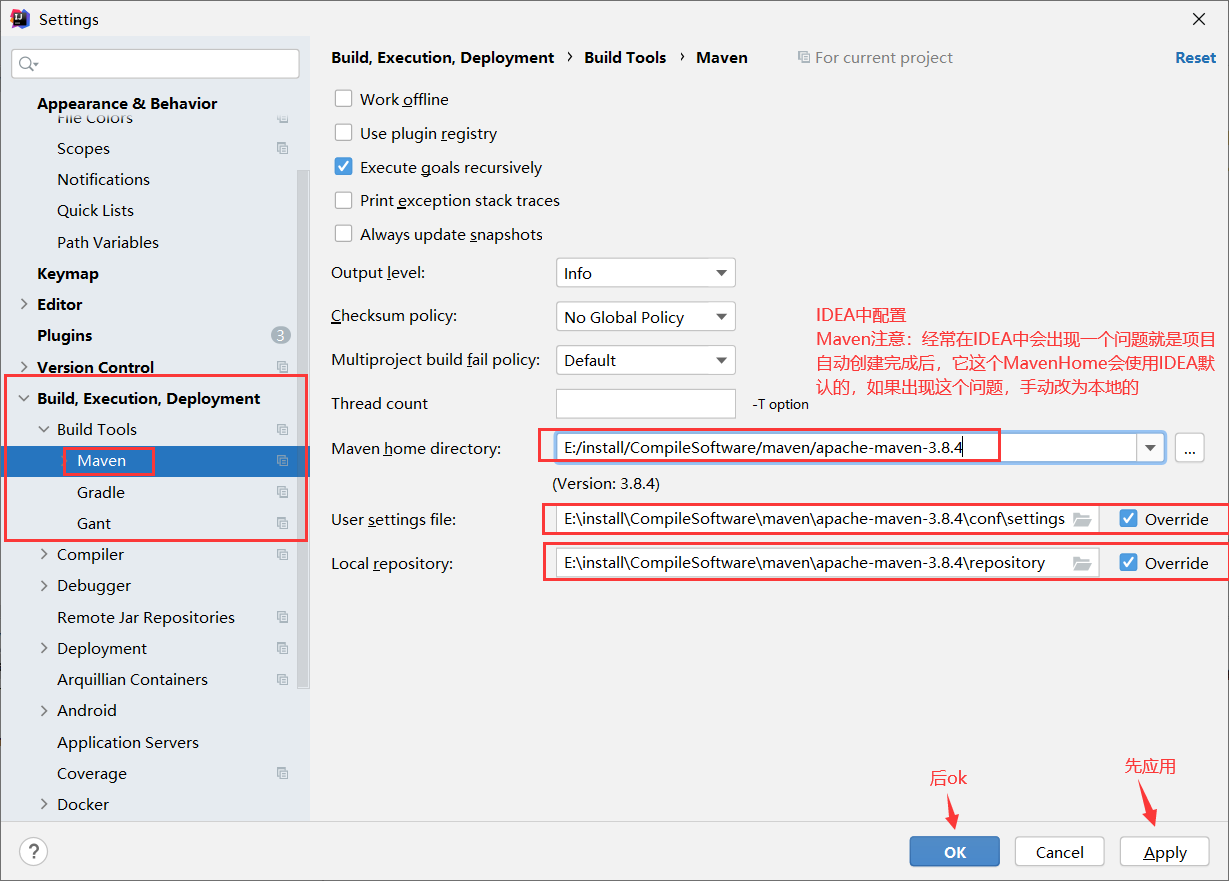Expand the Deployment node
This screenshot has width=1229, height=881.
click(x=44, y=648)
